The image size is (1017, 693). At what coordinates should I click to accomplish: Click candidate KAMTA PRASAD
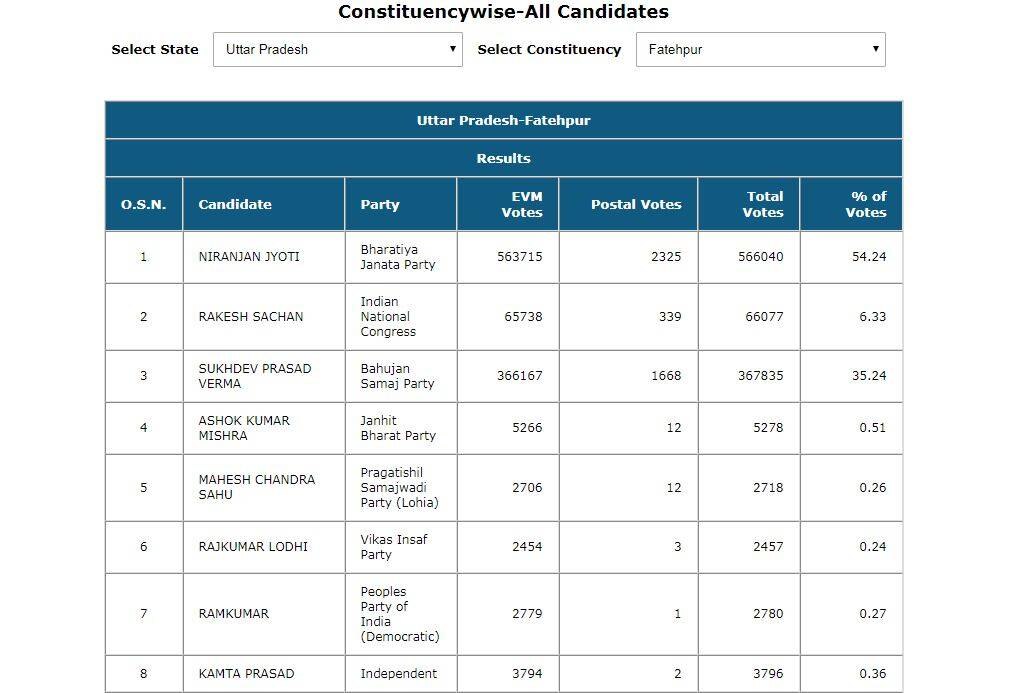(246, 673)
